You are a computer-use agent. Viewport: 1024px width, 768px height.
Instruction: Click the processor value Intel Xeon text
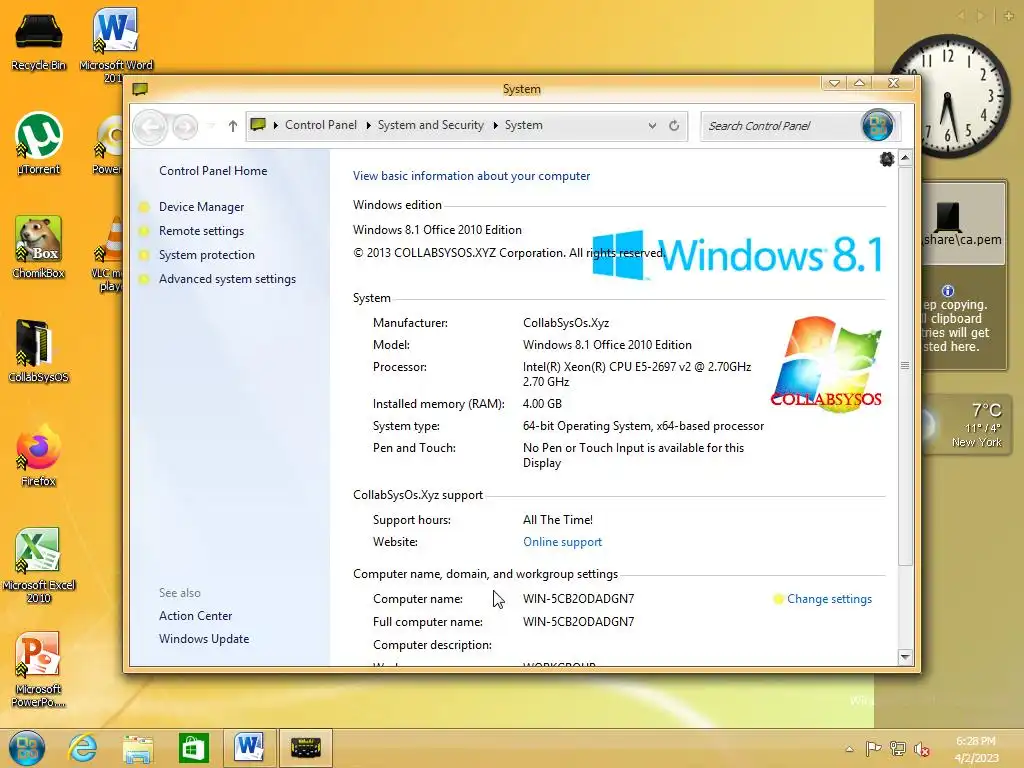(637, 374)
